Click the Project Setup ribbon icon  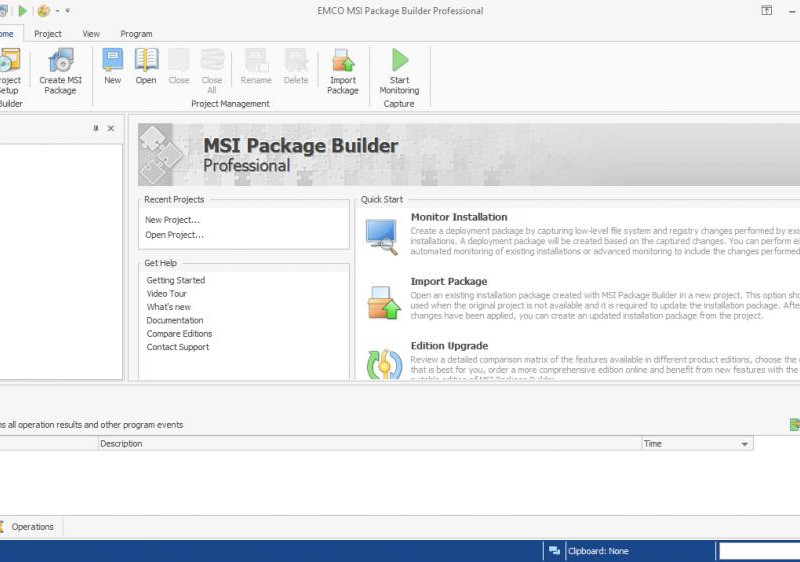coord(9,60)
